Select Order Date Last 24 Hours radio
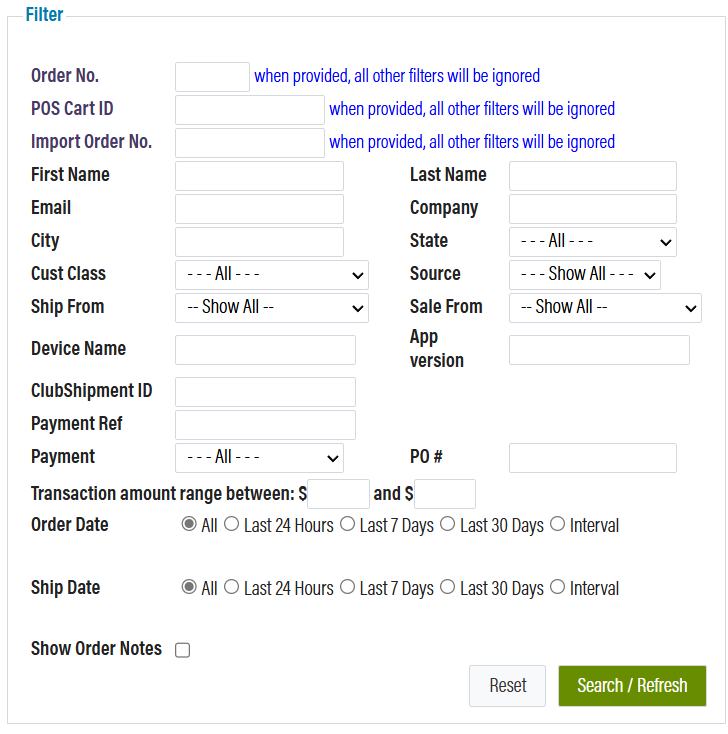728x734 pixels. click(x=231, y=524)
